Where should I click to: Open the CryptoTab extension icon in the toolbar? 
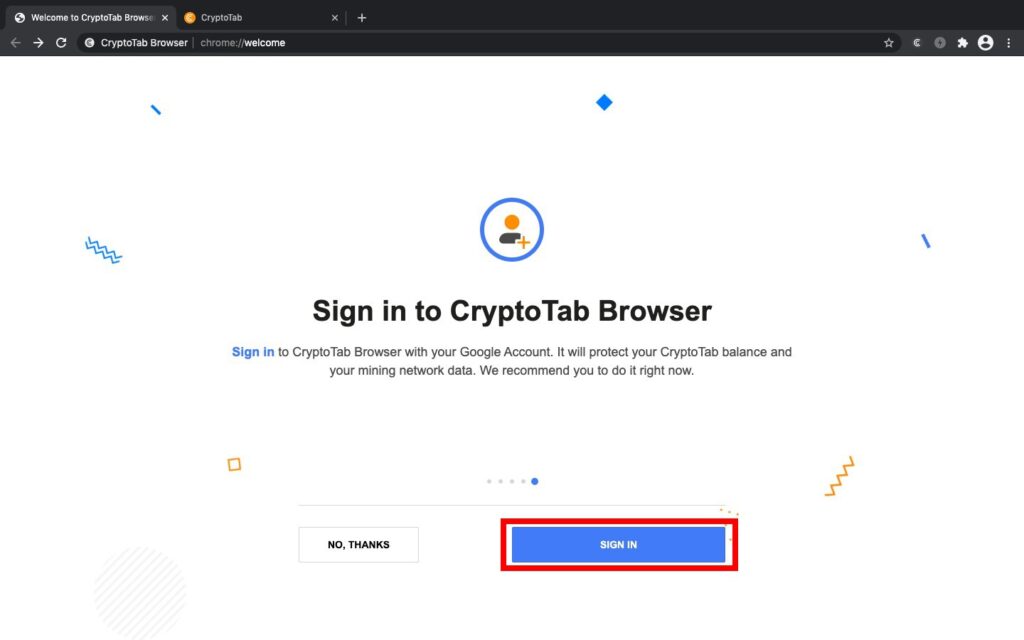coord(917,42)
